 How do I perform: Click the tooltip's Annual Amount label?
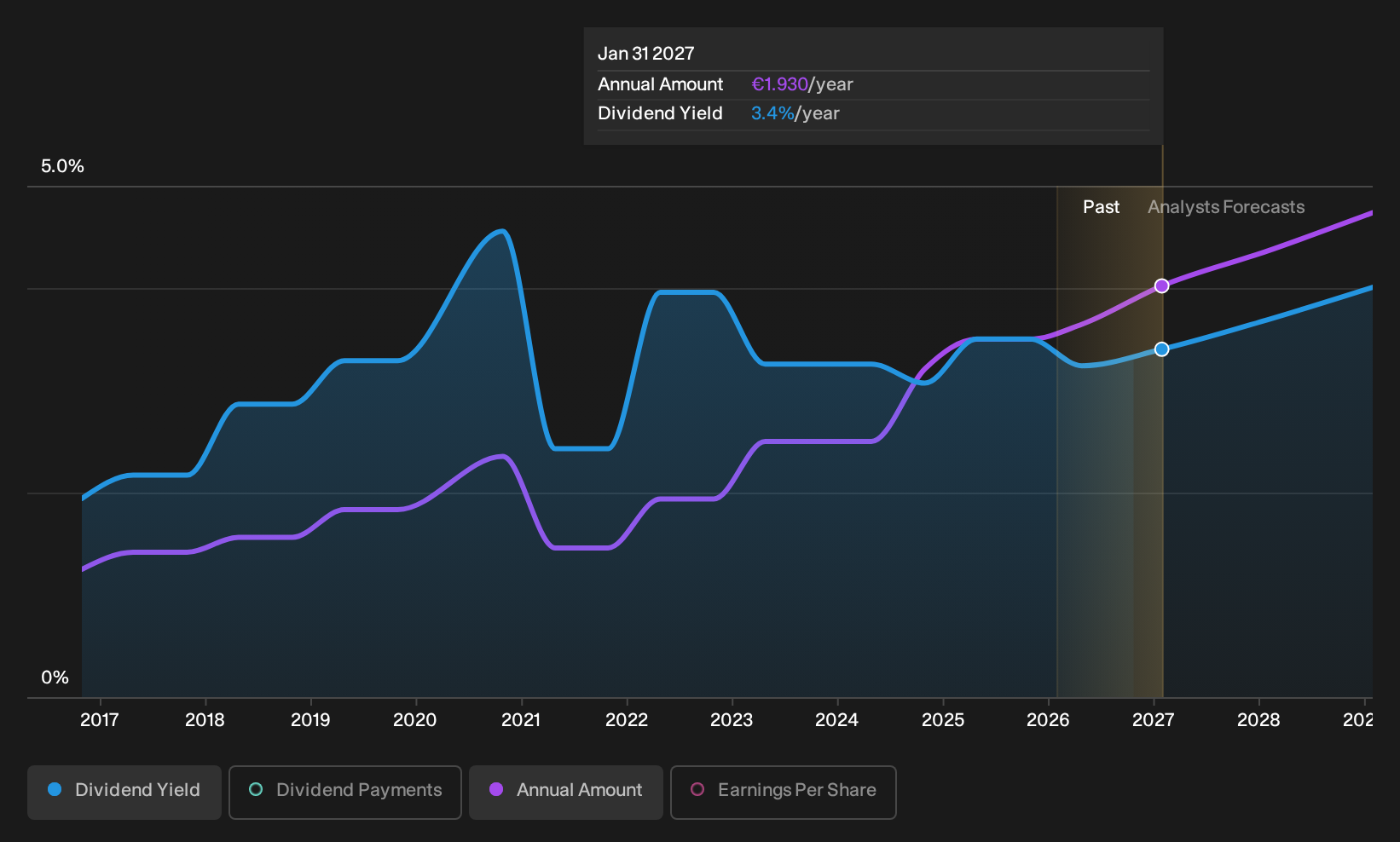[x=661, y=84]
